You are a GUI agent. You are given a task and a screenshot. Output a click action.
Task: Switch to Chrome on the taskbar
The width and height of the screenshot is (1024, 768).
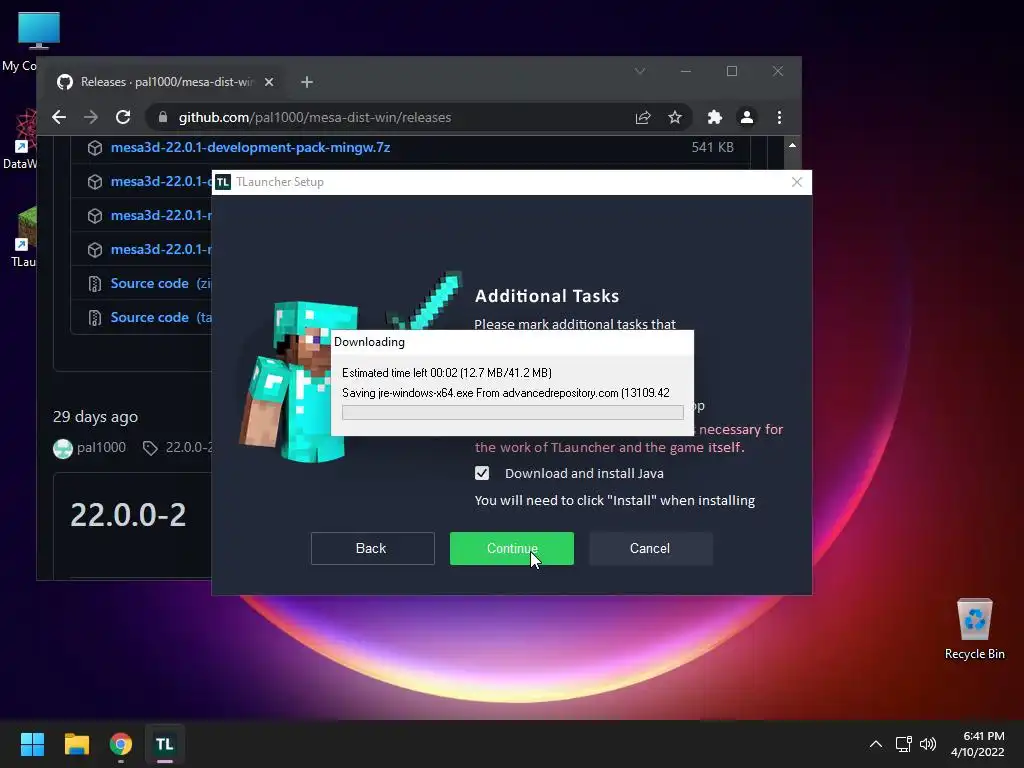[121, 744]
